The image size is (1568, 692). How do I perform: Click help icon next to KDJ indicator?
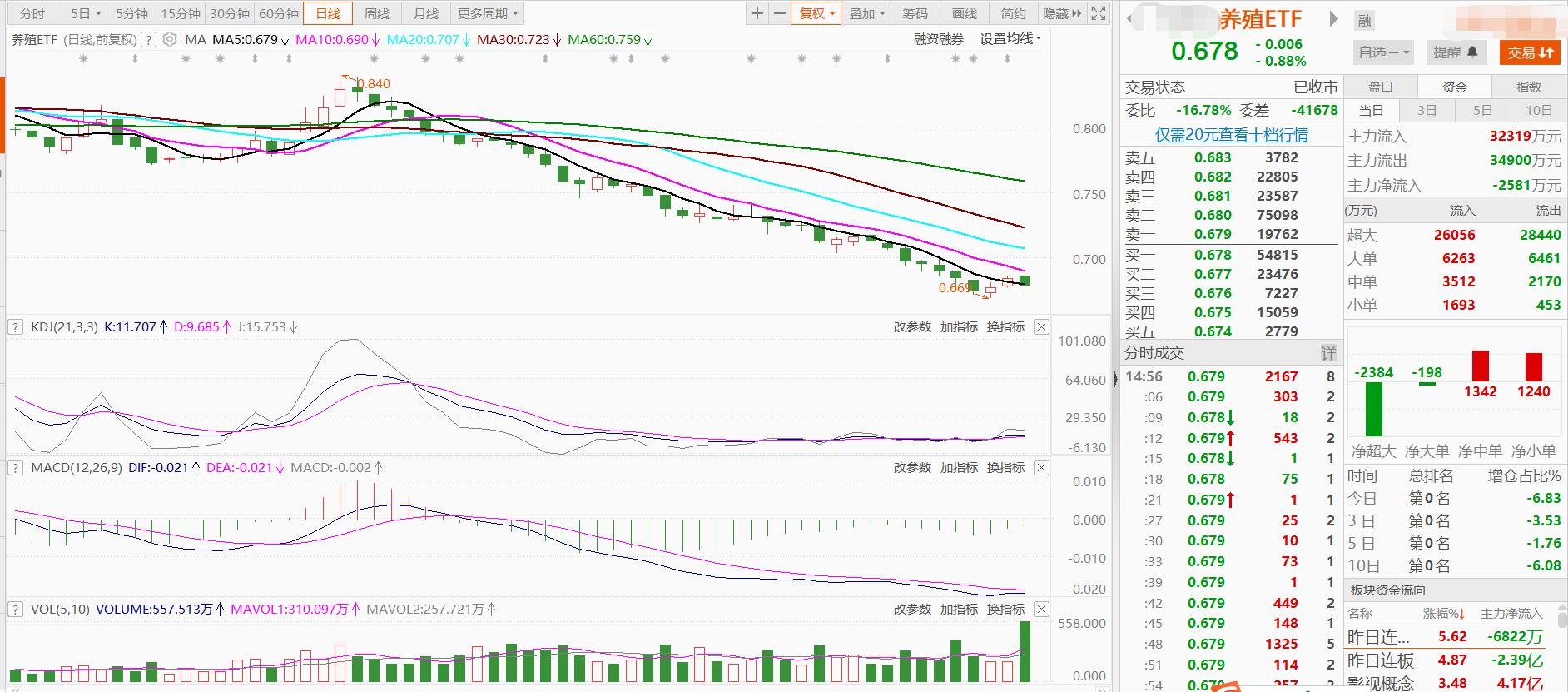(15, 327)
